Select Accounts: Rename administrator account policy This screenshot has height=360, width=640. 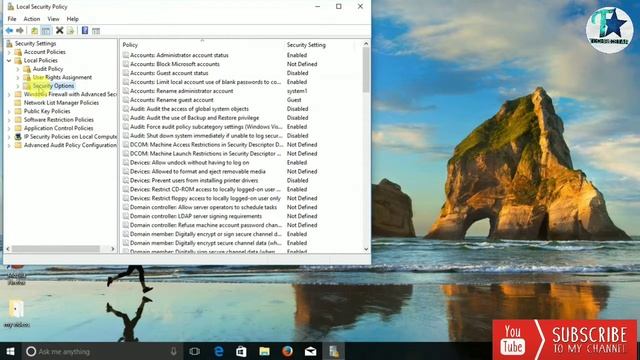coord(181,91)
